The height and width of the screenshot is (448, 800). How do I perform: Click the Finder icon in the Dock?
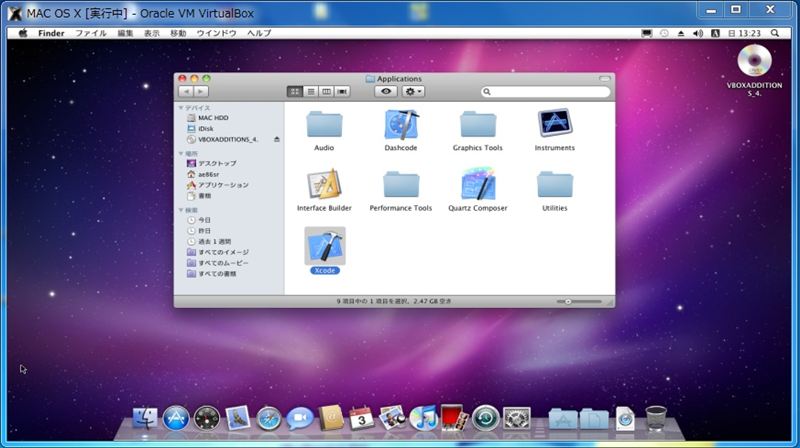tap(145, 418)
